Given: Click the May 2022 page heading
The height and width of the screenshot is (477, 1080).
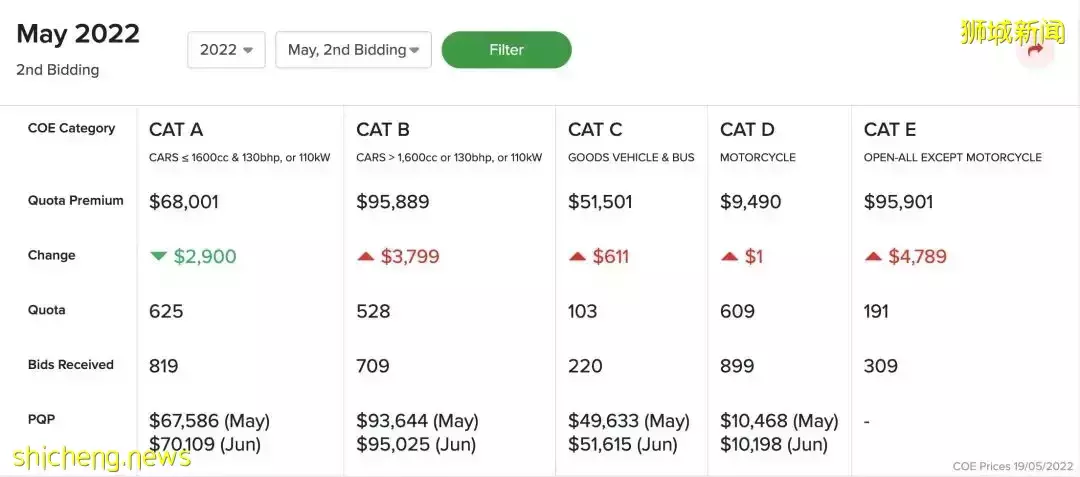Looking at the screenshot, I should click(78, 34).
